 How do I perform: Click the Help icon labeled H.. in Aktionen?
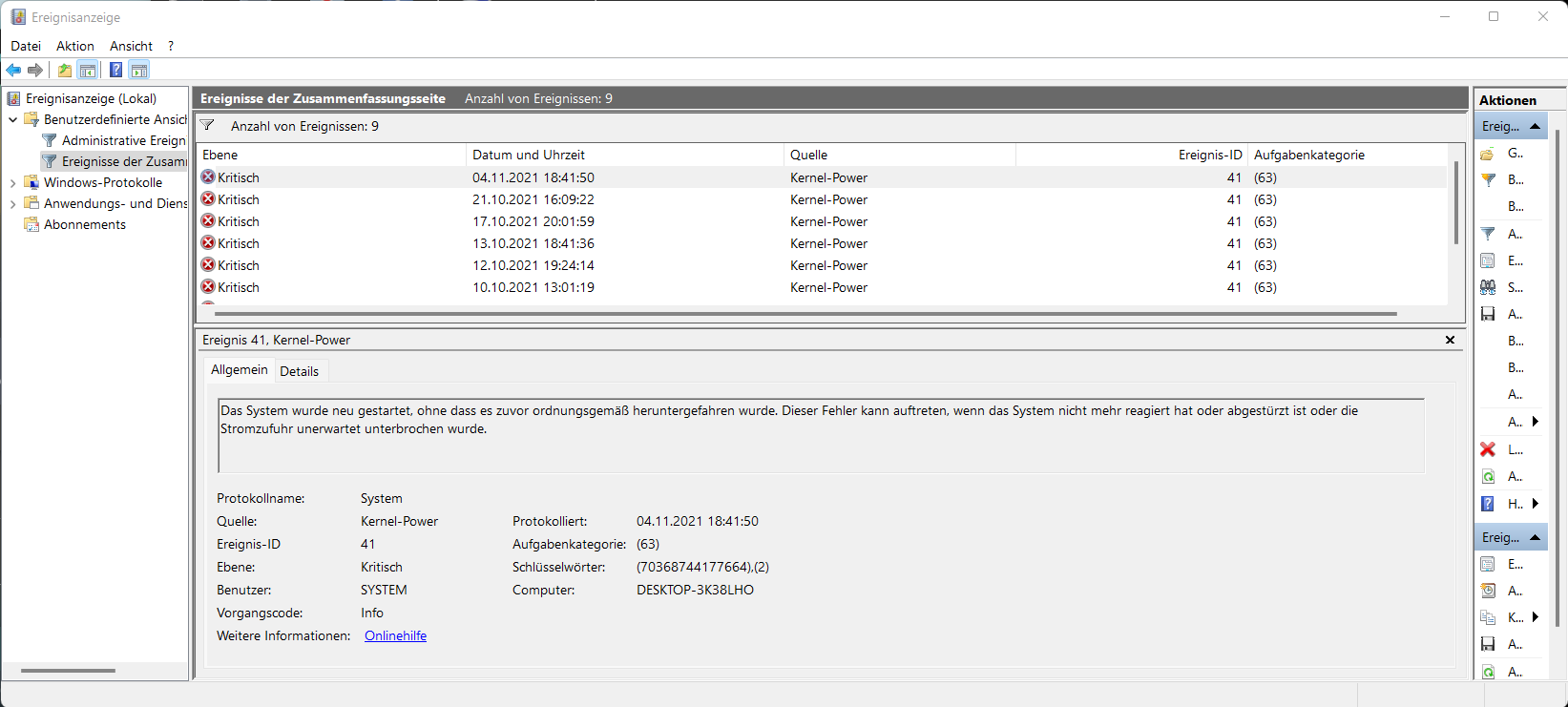[x=1488, y=504]
